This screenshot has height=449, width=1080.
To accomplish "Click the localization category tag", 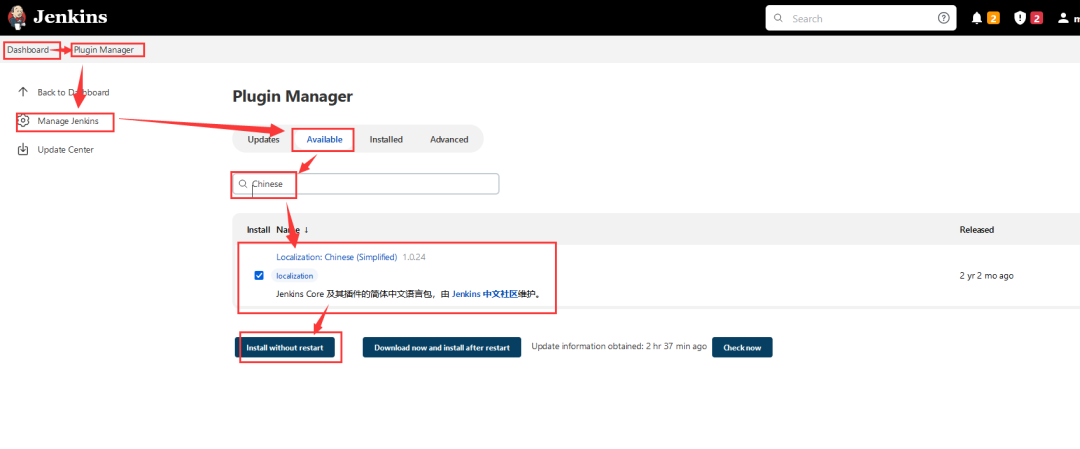I will click(x=295, y=275).
